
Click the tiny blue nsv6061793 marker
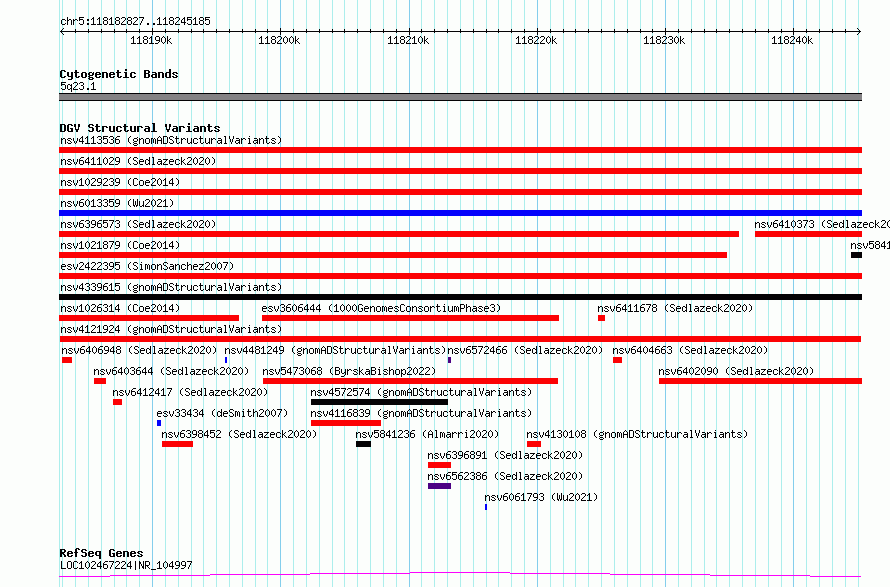pos(486,507)
